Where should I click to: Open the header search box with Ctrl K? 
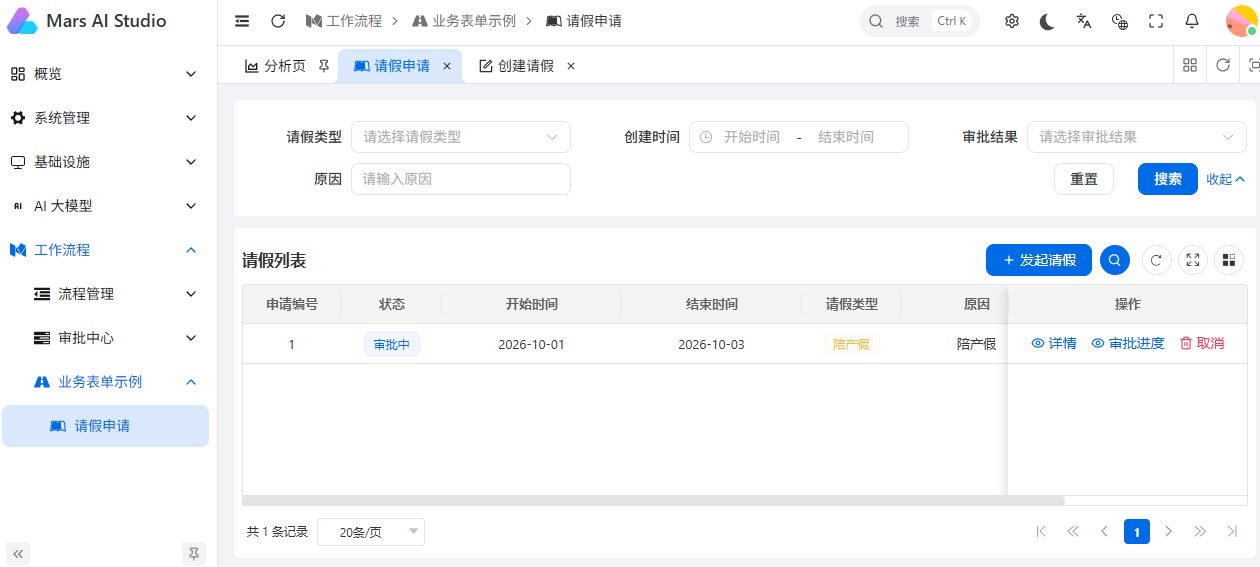pyautogui.click(x=920, y=21)
